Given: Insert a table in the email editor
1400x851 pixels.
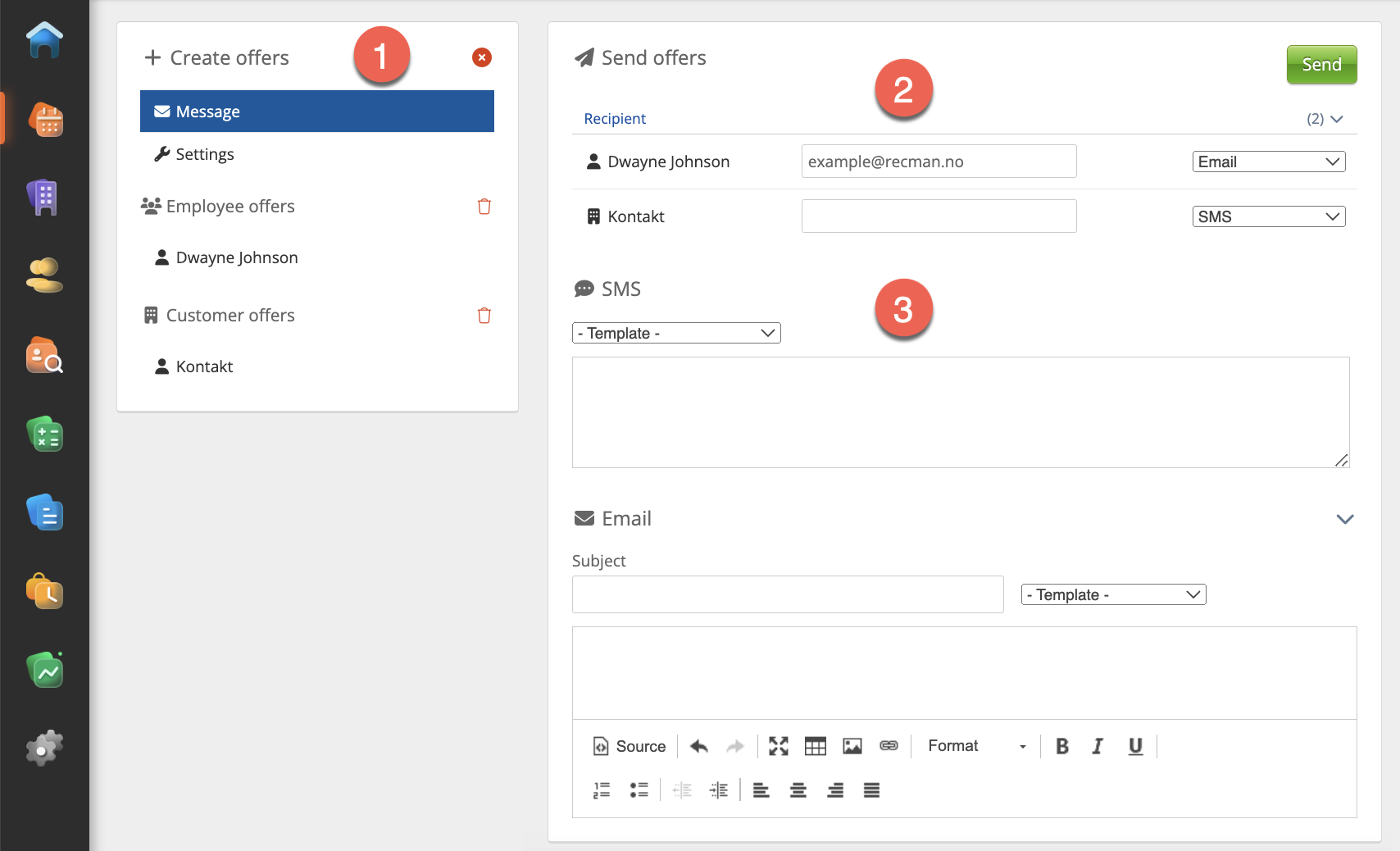Looking at the screenshot, I should (815, 746).
